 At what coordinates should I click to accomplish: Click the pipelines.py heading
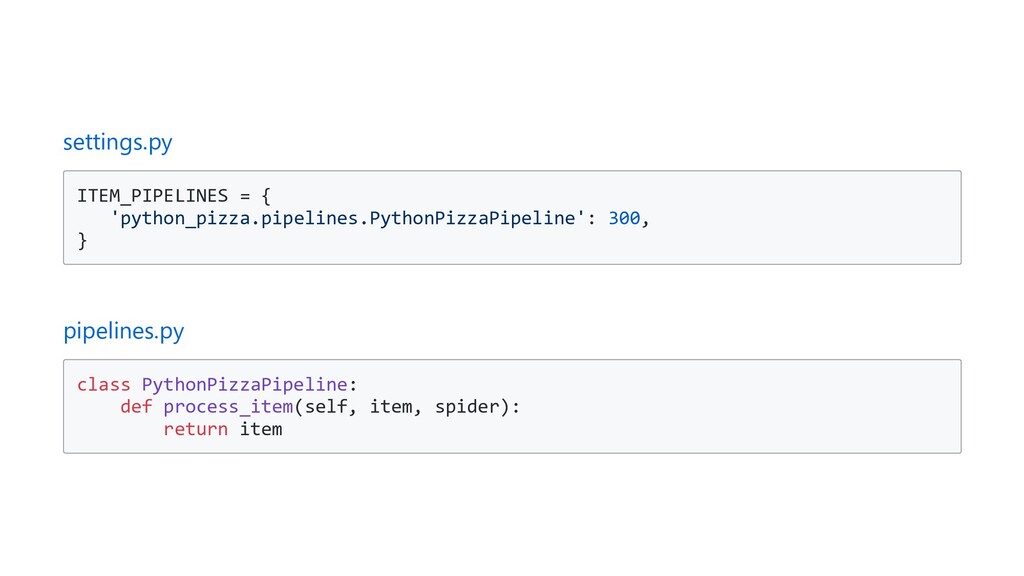[x=123, y=331]
